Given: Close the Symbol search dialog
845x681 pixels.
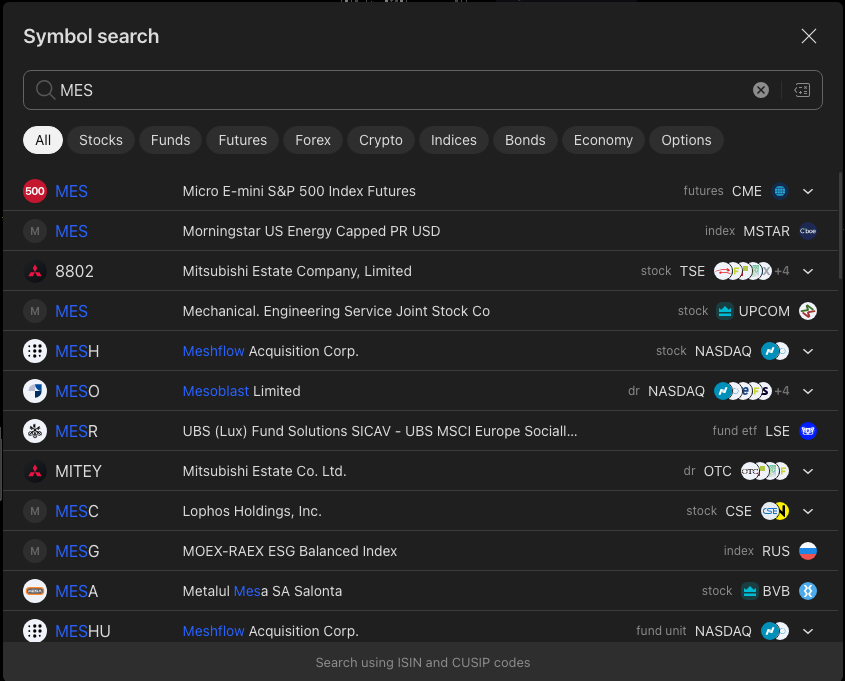Looking at the screenshot, I should coord(808,36).
